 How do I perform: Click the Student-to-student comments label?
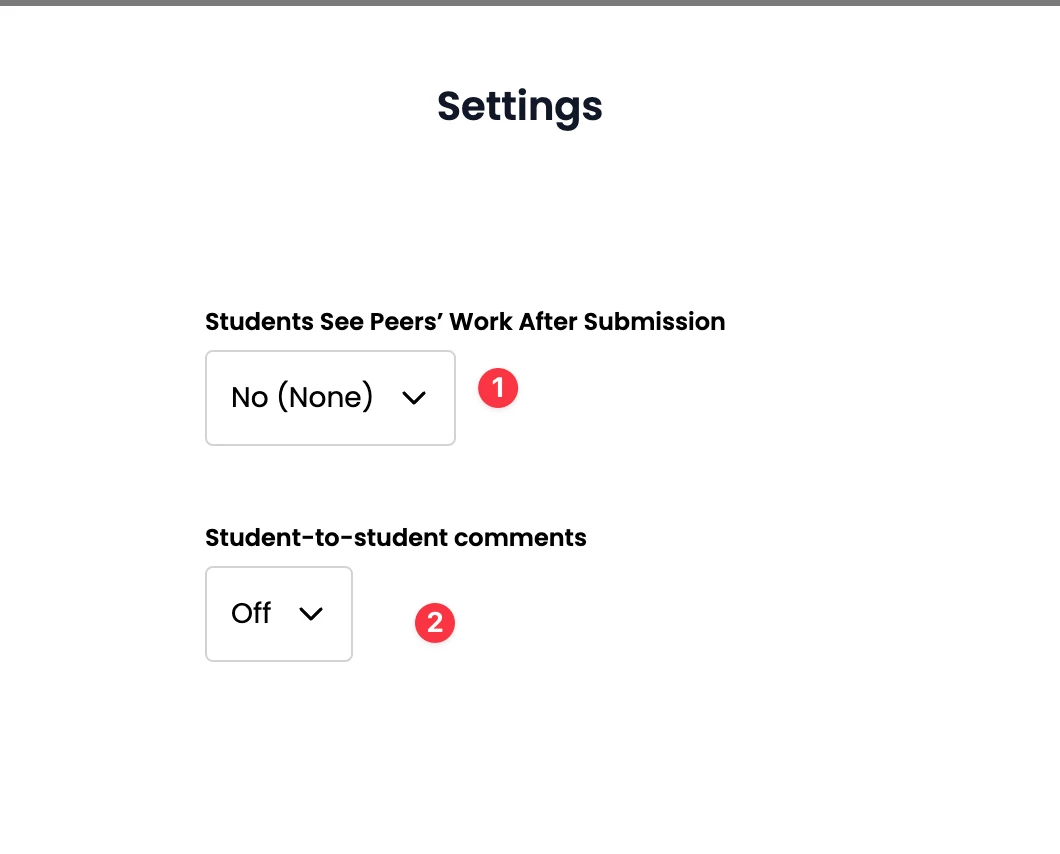(x=395, y=538)
